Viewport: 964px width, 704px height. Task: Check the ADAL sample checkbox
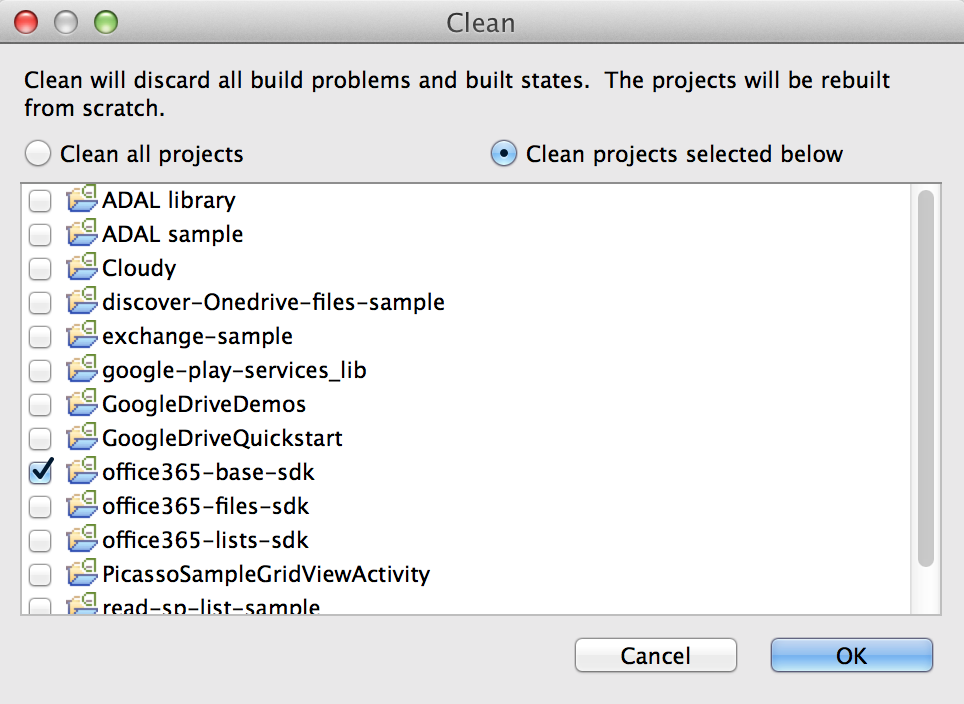(40, 235)
